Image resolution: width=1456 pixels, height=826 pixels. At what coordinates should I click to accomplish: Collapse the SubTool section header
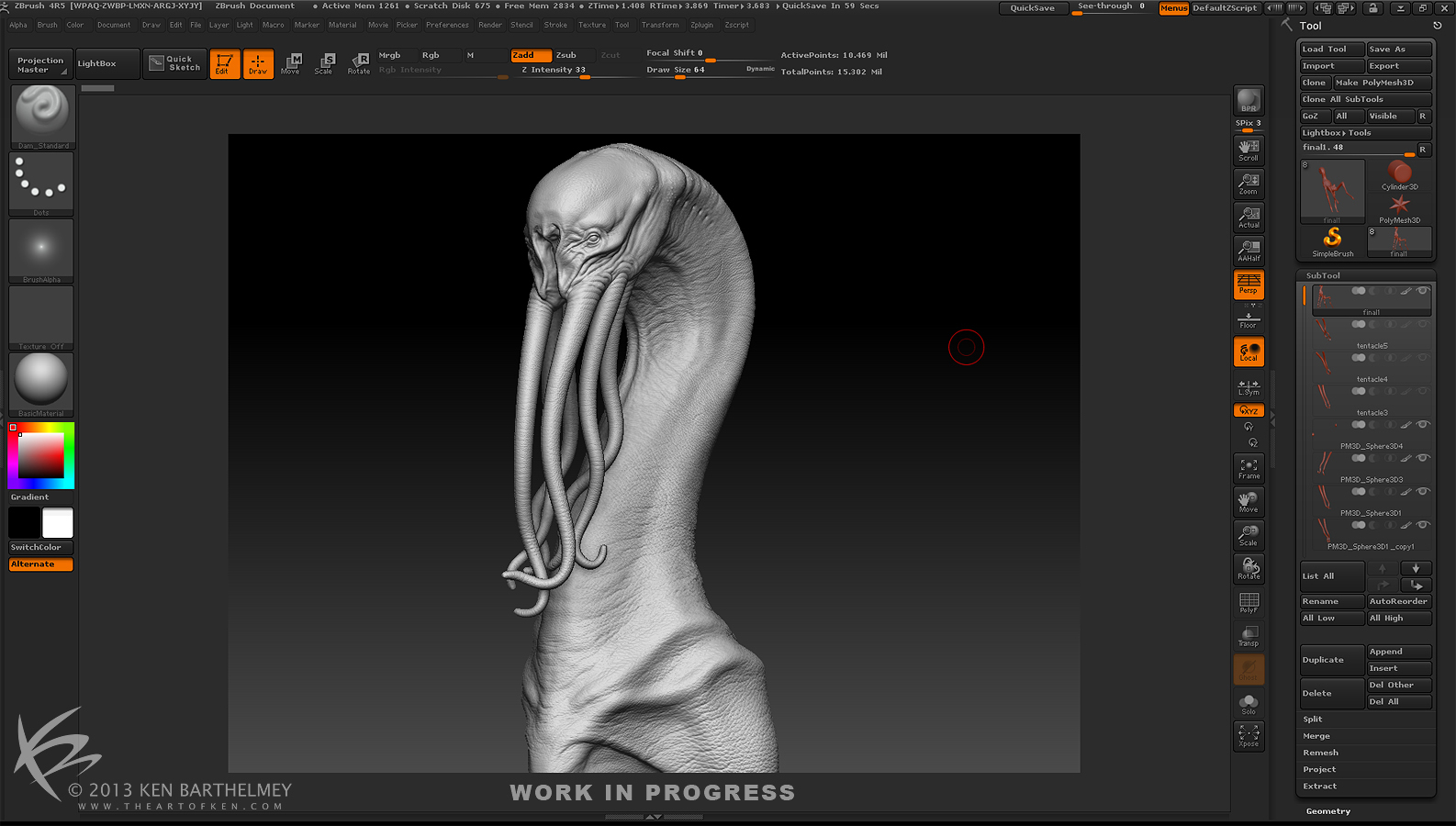coord(1323,275)
